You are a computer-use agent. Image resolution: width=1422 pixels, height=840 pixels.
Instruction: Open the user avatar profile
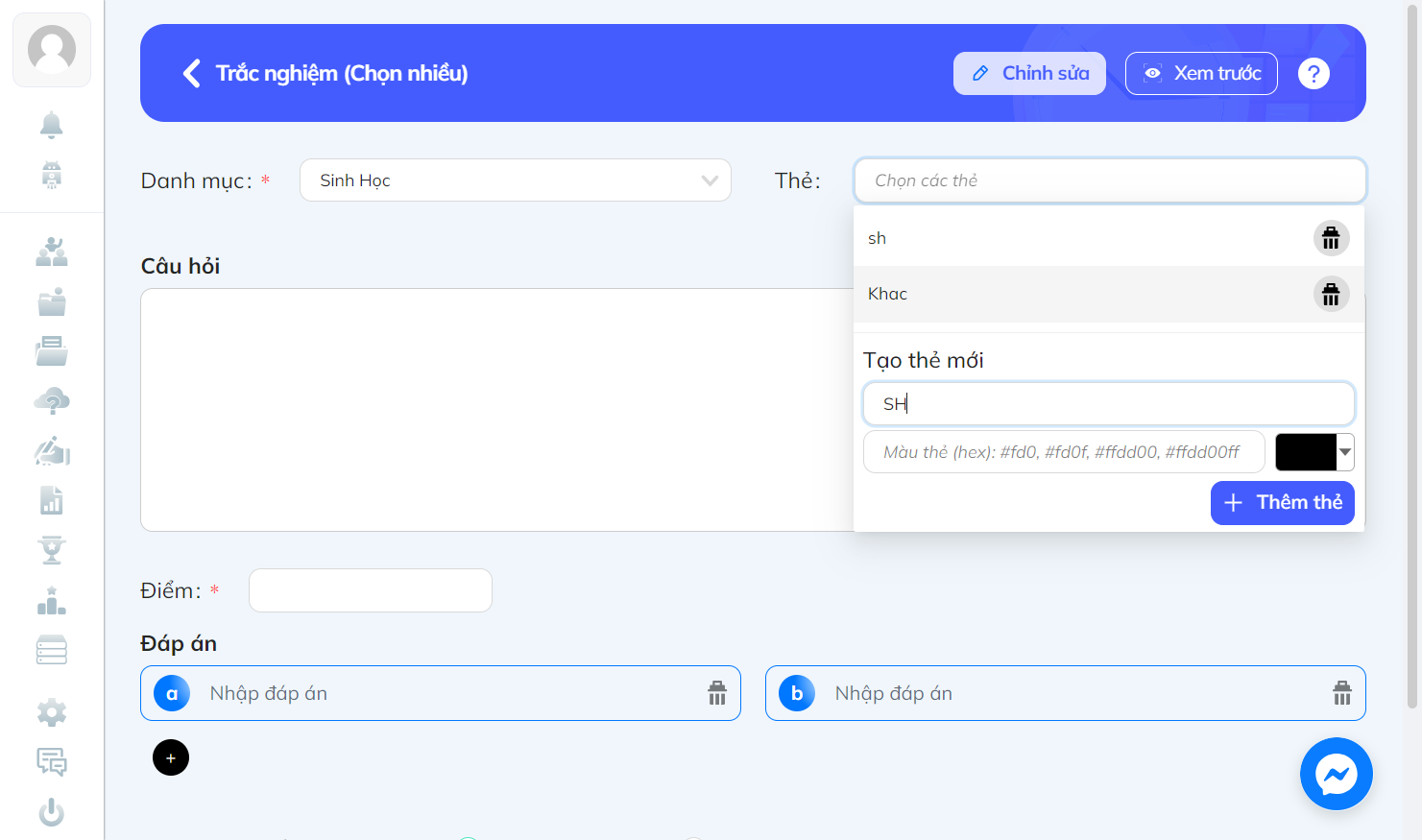pyautogui.click(x=52, y=50)
